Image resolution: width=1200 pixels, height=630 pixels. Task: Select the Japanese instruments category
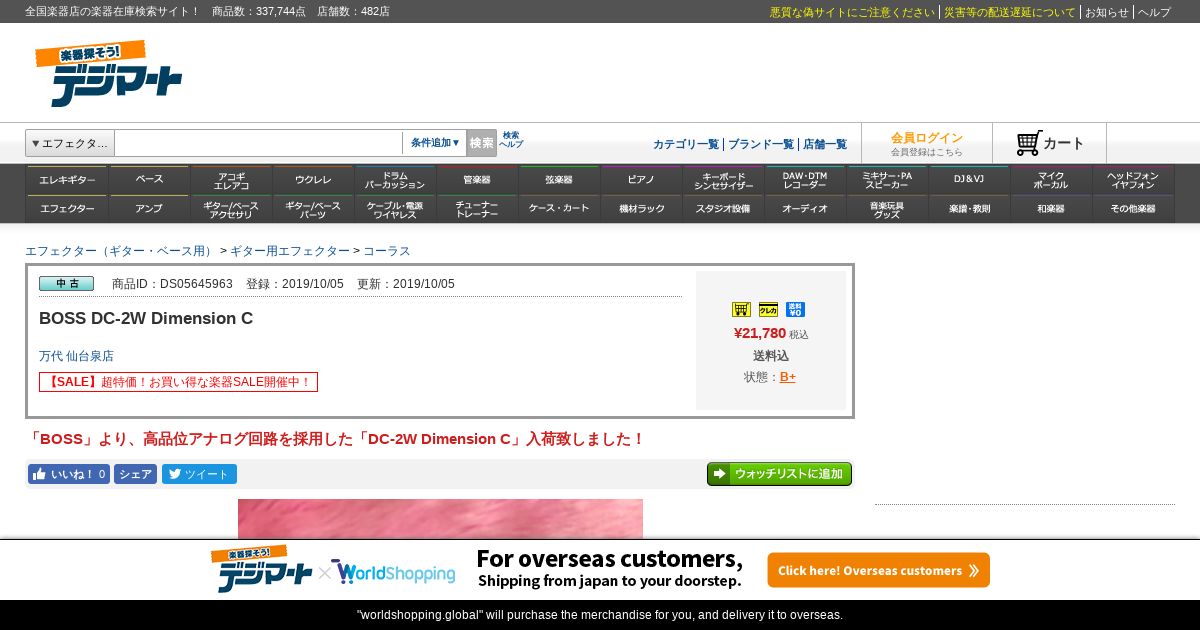point(1051,209)
